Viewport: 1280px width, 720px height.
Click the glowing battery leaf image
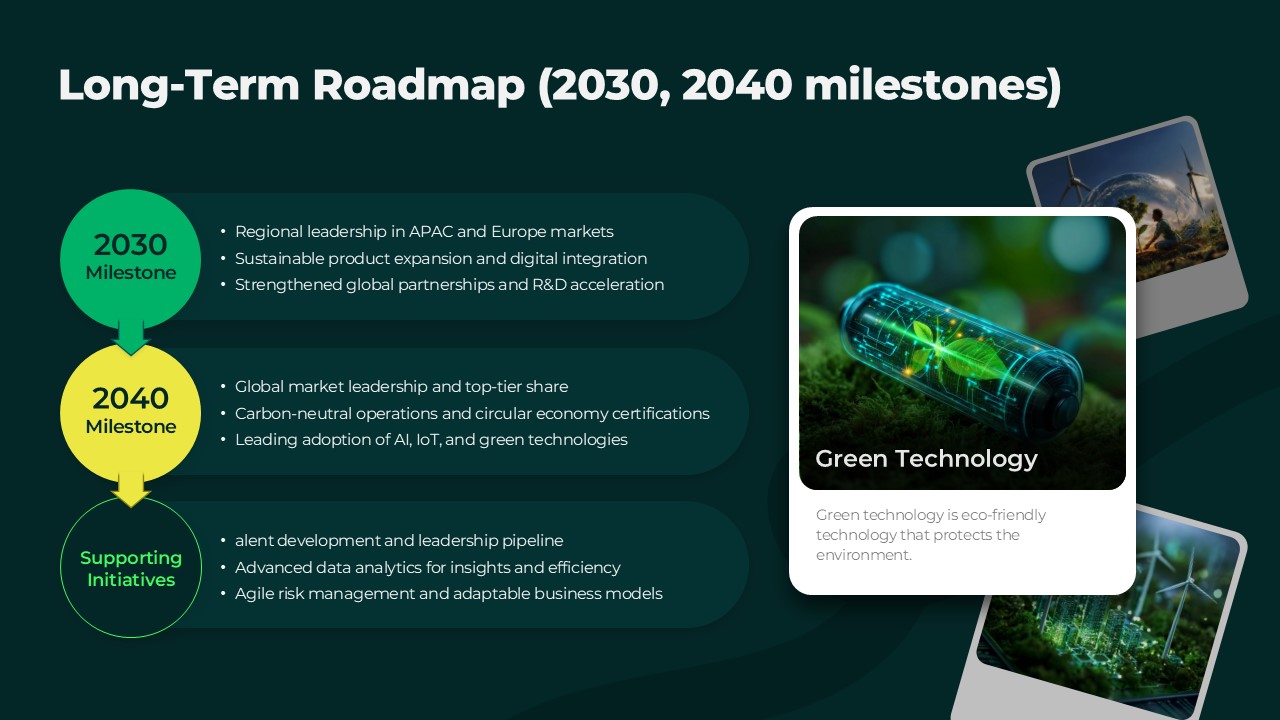(961, 330)
